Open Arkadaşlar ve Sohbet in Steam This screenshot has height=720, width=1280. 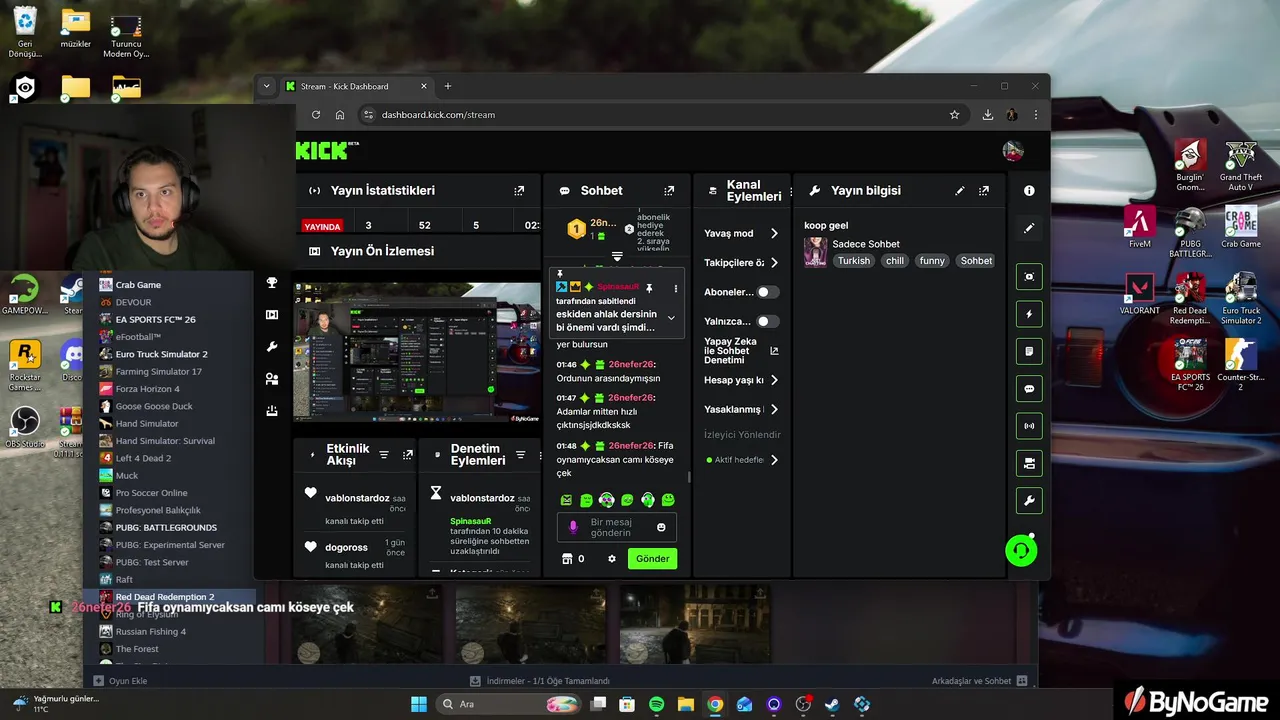pyautogui.click(x=979, y=681)
